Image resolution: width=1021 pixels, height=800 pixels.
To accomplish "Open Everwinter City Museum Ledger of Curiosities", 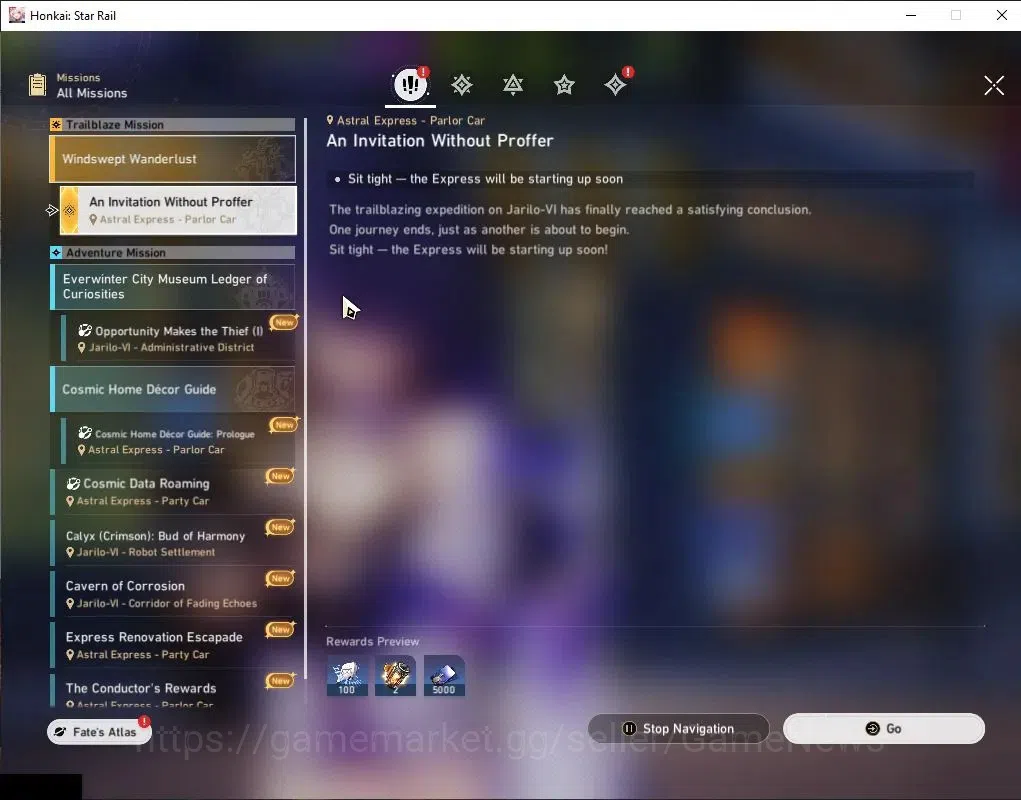I will pos(173,286).
